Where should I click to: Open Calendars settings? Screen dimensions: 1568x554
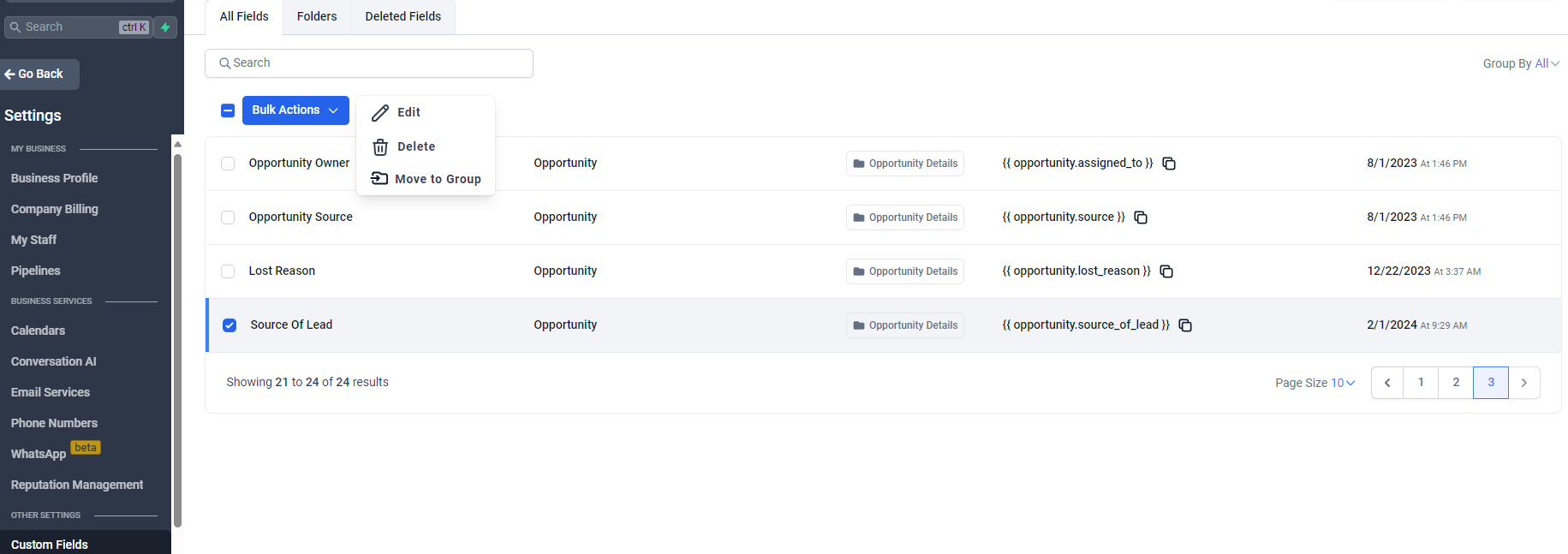(x=39, y=331)
